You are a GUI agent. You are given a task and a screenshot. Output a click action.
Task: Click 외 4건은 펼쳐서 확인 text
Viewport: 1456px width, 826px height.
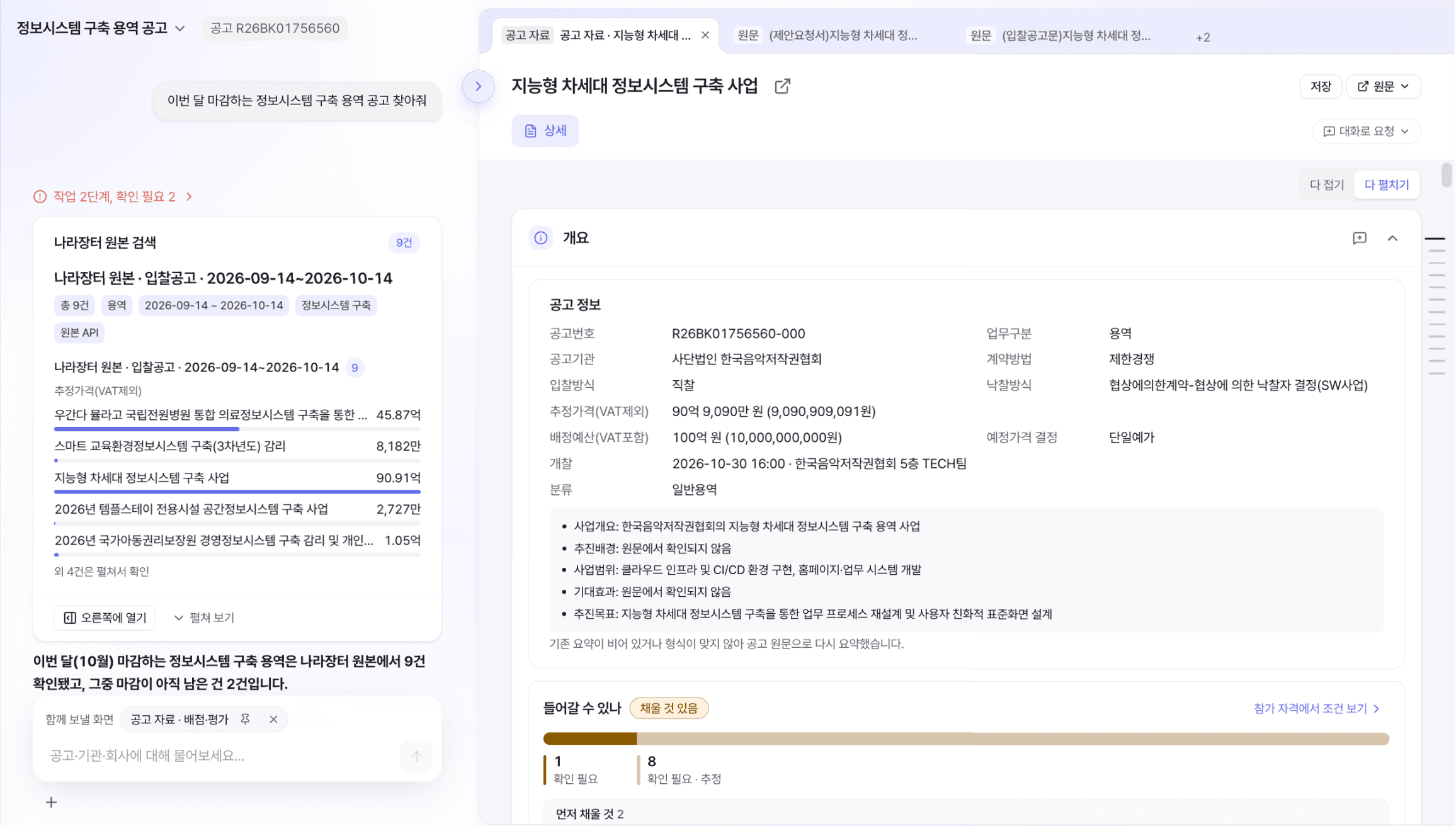coord(101,571)
